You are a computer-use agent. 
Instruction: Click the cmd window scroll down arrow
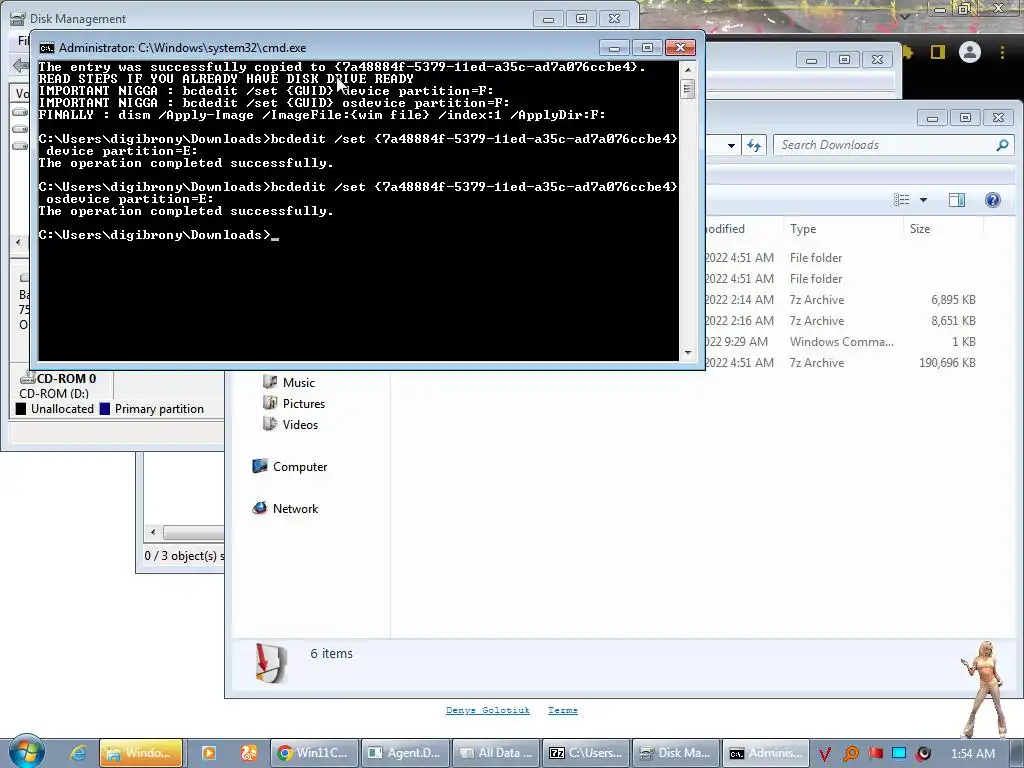(x=688, y=353)
